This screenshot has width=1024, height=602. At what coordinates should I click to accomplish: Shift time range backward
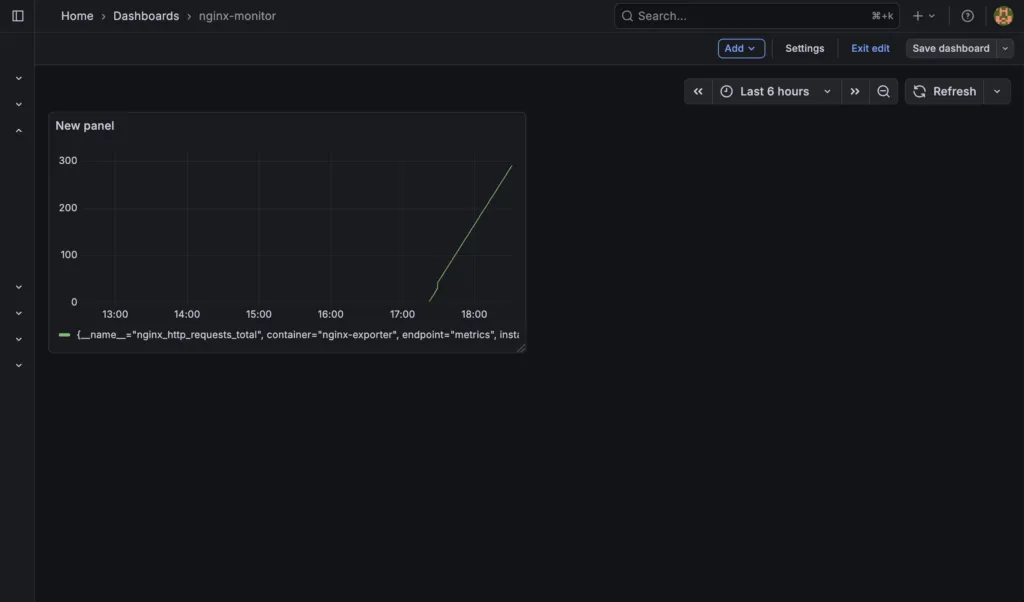(697, 91)
